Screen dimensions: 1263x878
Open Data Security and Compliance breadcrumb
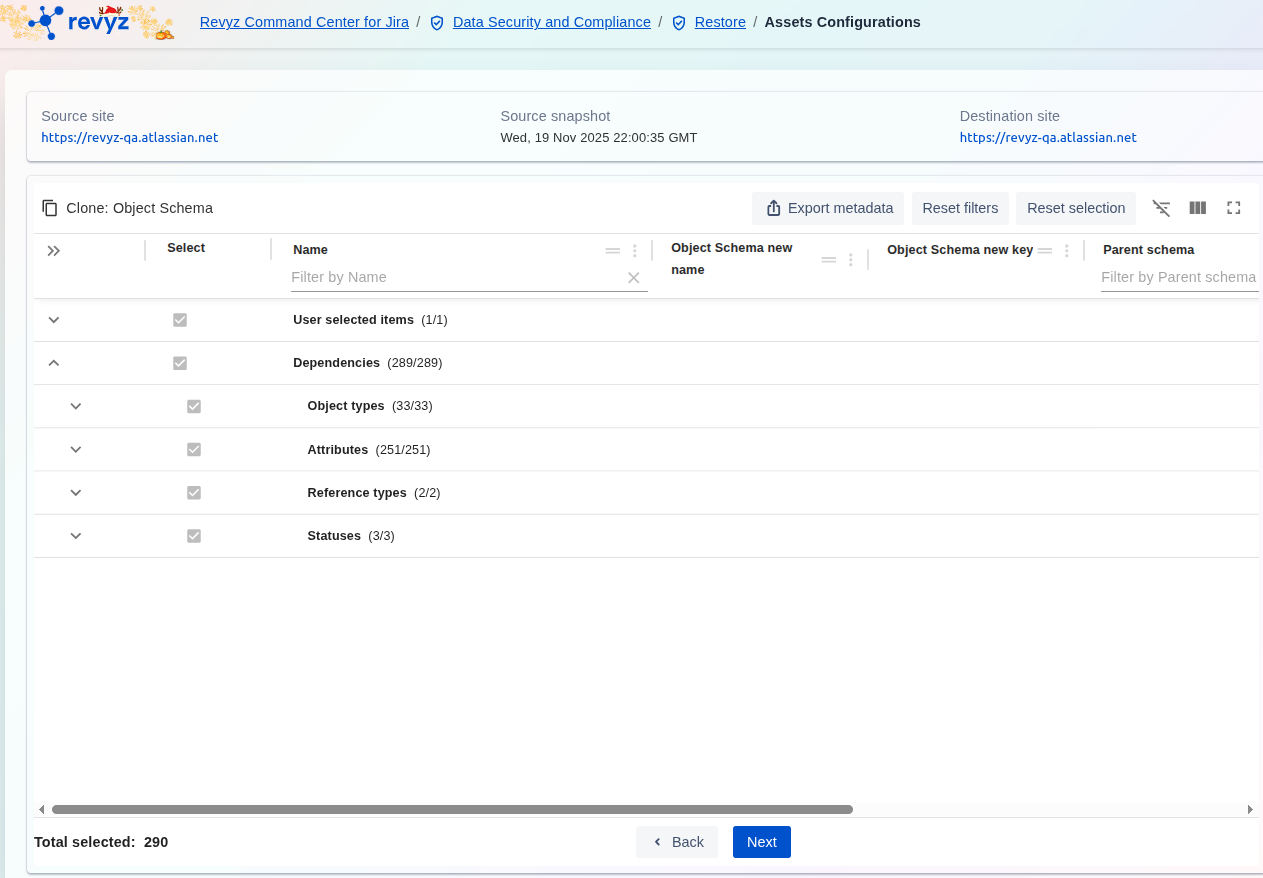click(551, 22)
